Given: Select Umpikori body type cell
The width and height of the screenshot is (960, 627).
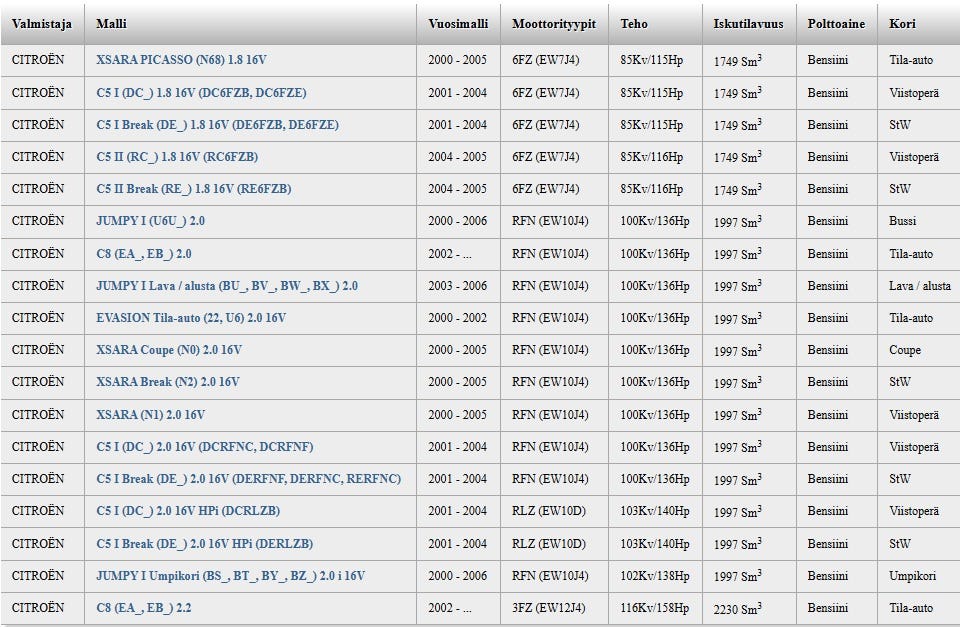Looking at the screenshot, I should tap(912, 576).
